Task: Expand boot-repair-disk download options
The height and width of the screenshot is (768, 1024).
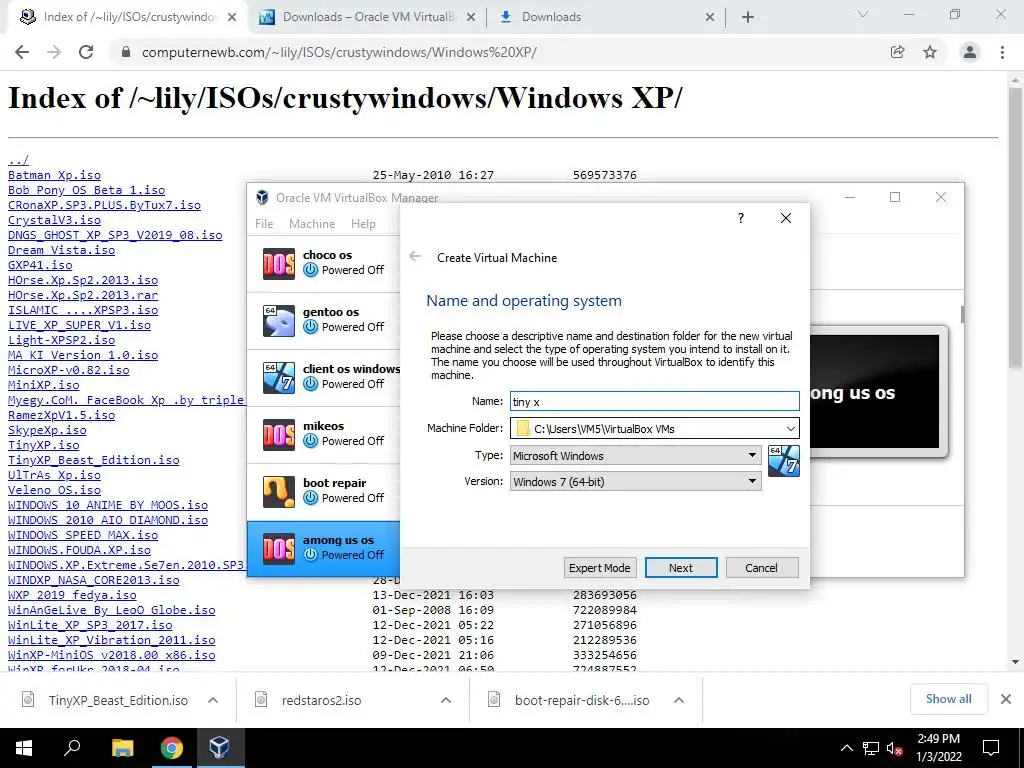Action: (x=679, y=700)
